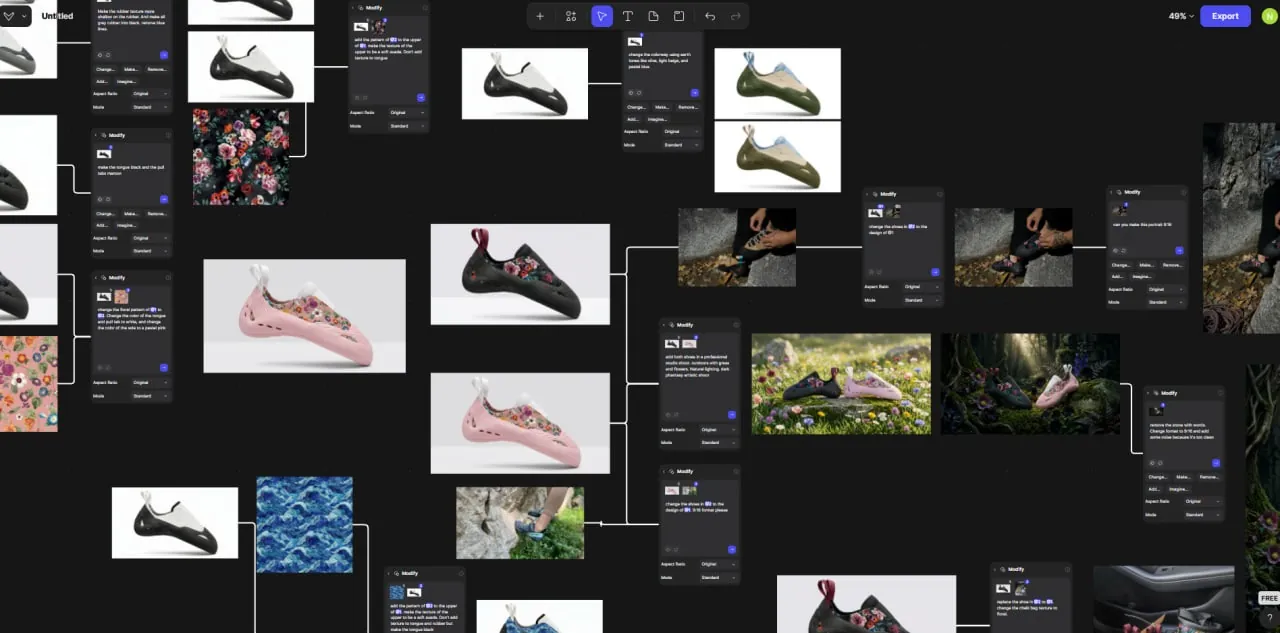Open Mode dropdown in 'remove the stone' panel

1203,515
